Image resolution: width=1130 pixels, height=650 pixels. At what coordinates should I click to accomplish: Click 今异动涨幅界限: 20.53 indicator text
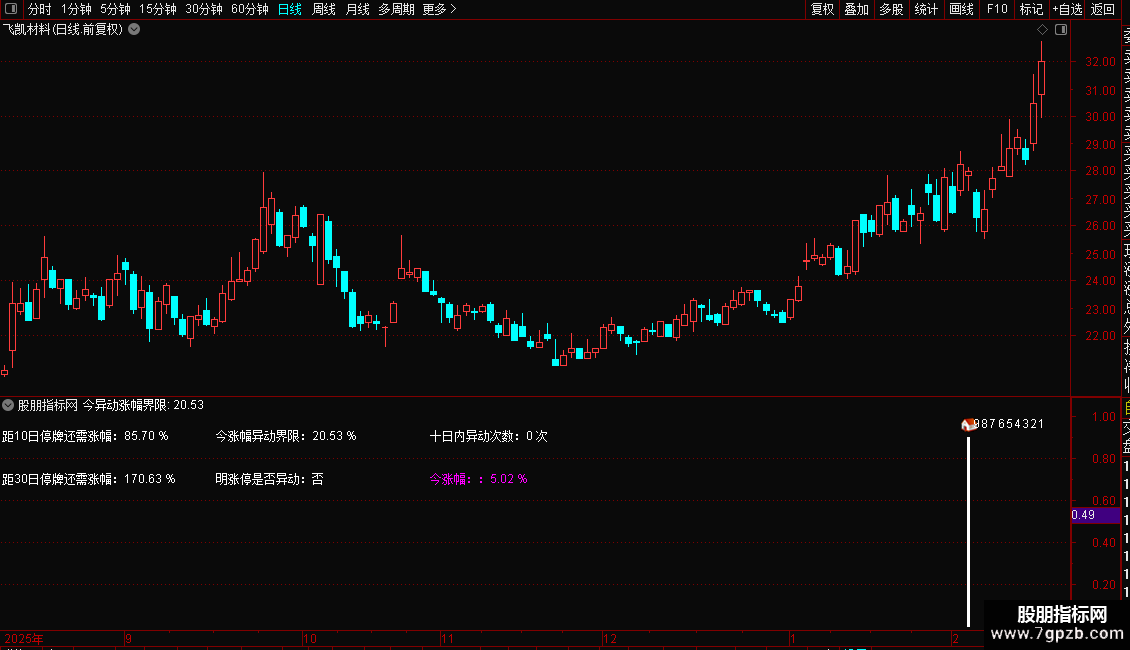pos(143,405)
